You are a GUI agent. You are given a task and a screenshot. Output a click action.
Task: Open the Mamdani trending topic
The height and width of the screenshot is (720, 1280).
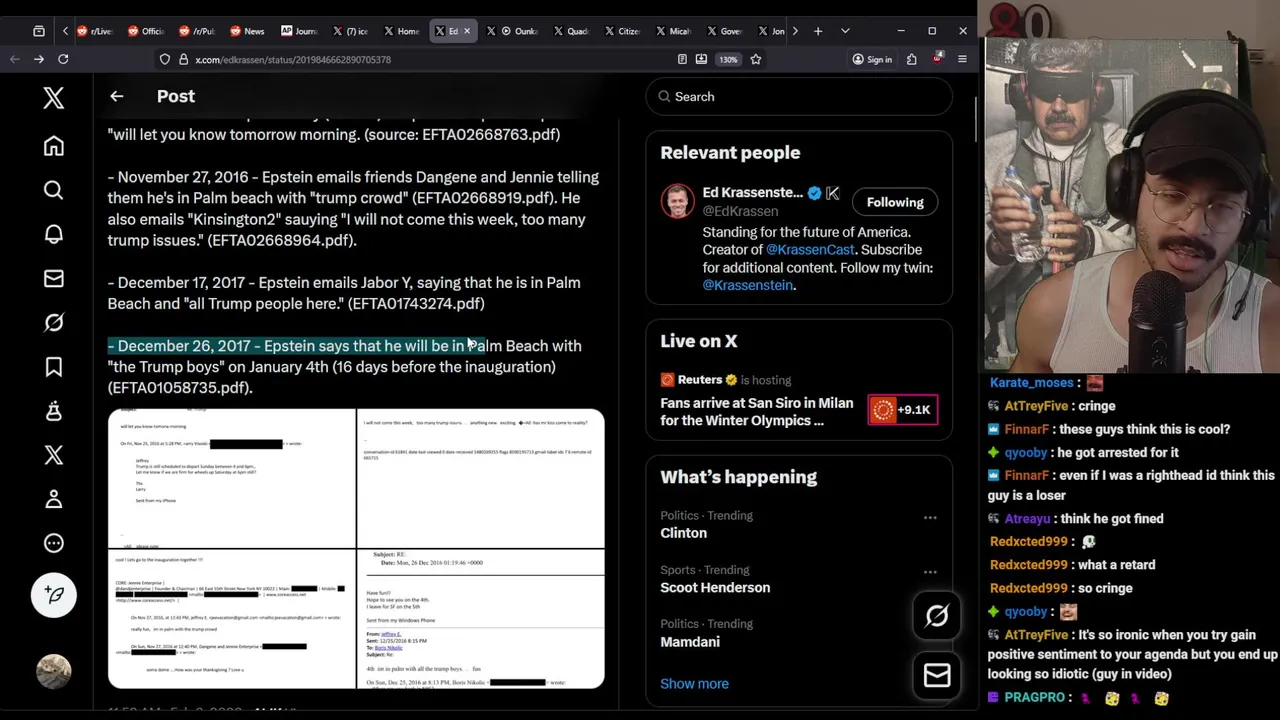pyautogui.click(x=690, y=642)
